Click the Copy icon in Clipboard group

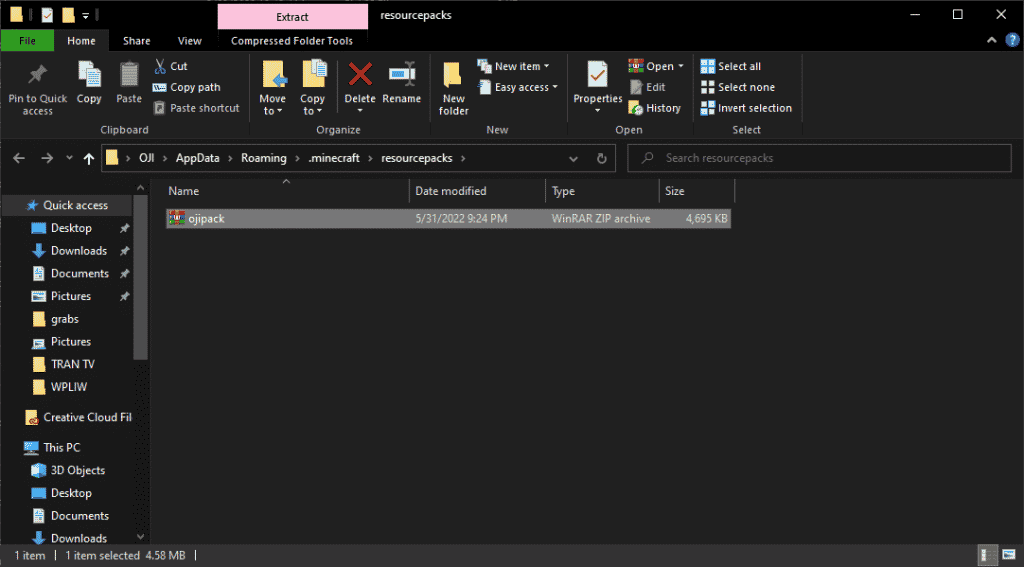[89, 76]
